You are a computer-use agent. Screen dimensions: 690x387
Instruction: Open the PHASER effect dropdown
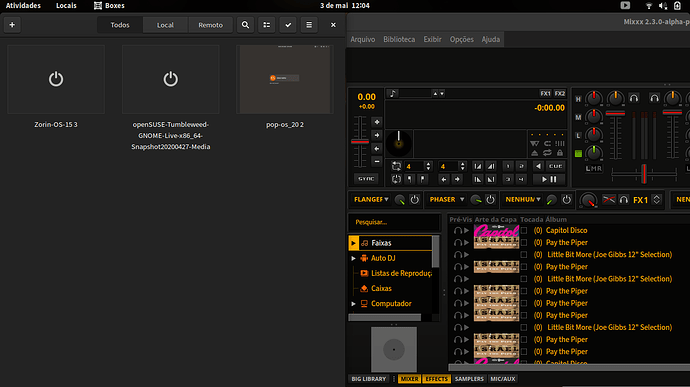click(x=447, y=199)
